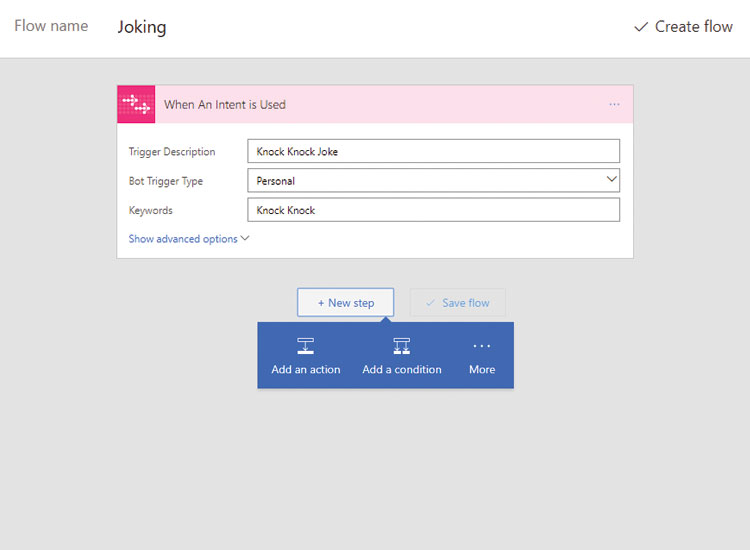This screenshot has width=750, height=550.
Task: Click the Trigger Description field
Action: 433,151
